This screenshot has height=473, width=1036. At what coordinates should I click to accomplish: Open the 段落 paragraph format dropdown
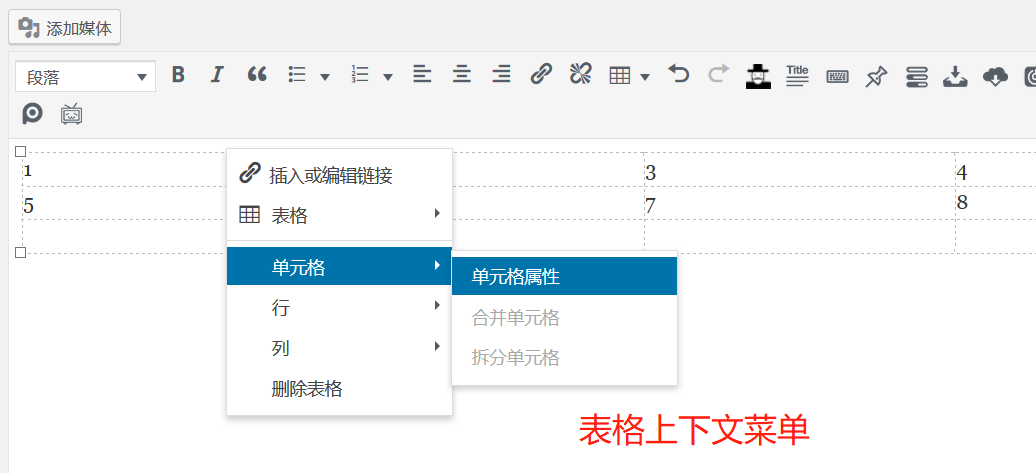tap(85, 76)
